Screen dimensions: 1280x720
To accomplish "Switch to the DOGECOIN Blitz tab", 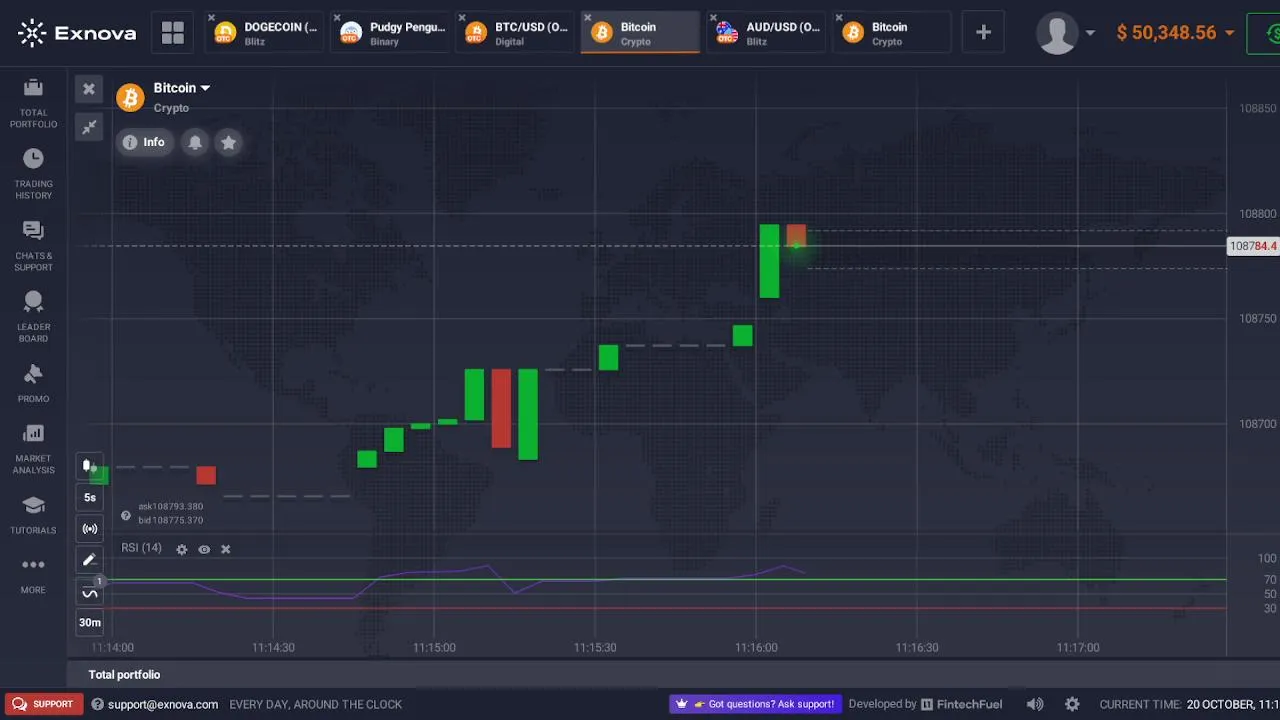I will coord(263,33).
